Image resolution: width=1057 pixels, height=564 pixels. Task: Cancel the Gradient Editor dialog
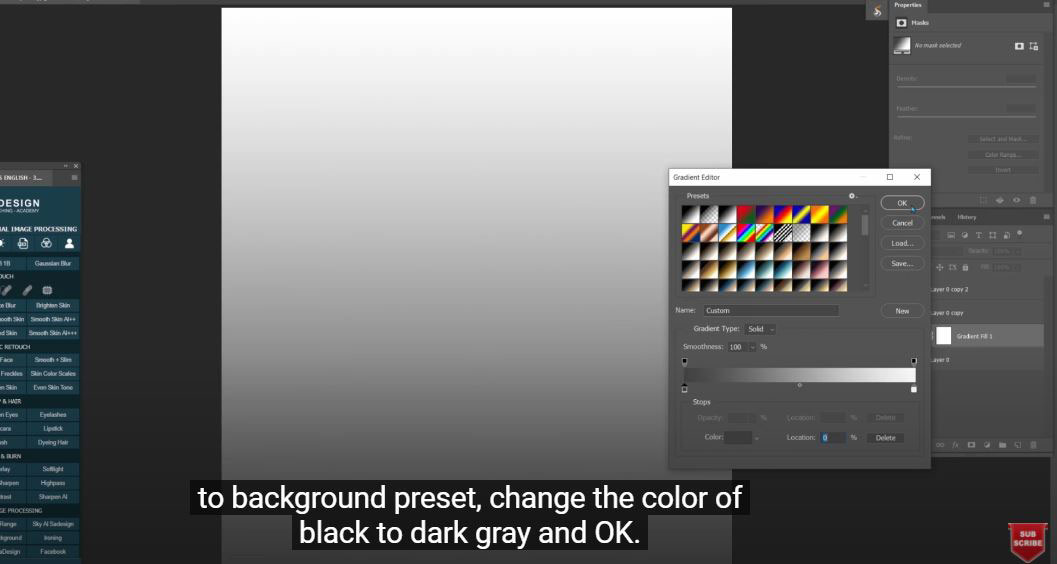pos(902,223)
